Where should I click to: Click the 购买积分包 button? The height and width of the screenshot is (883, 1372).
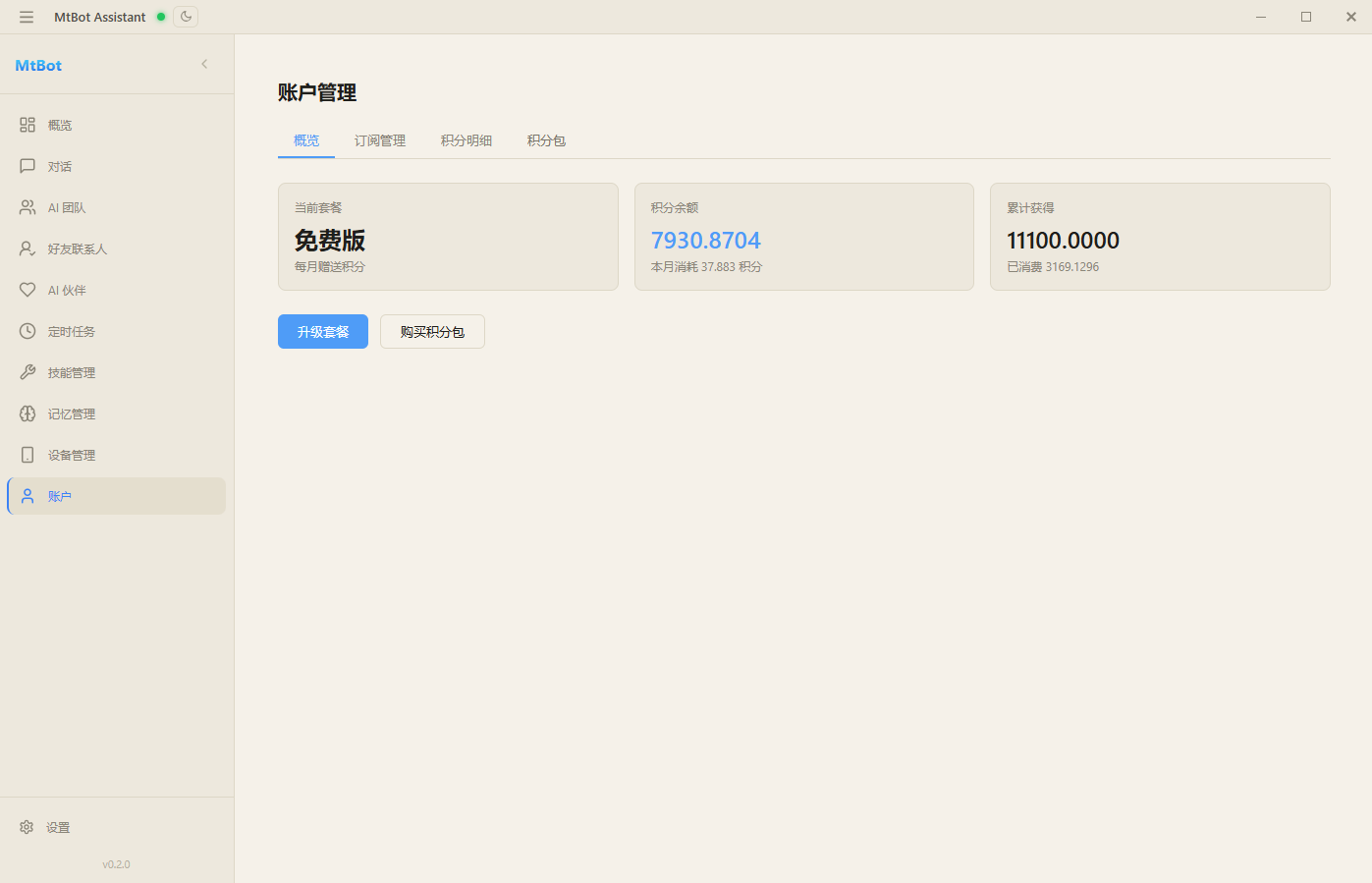point(432,331)
